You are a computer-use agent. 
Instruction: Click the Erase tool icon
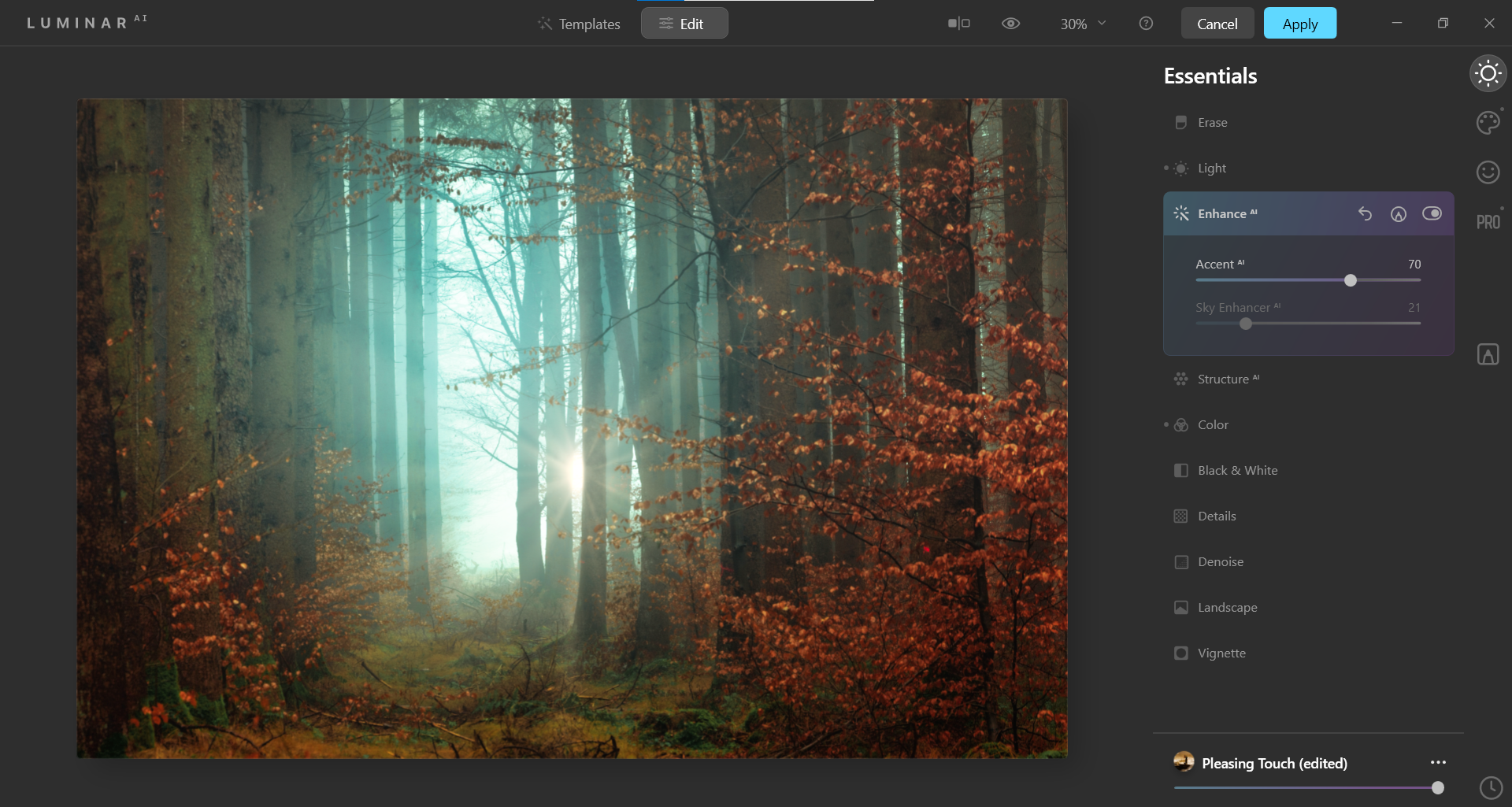(x=1180, y=122)
